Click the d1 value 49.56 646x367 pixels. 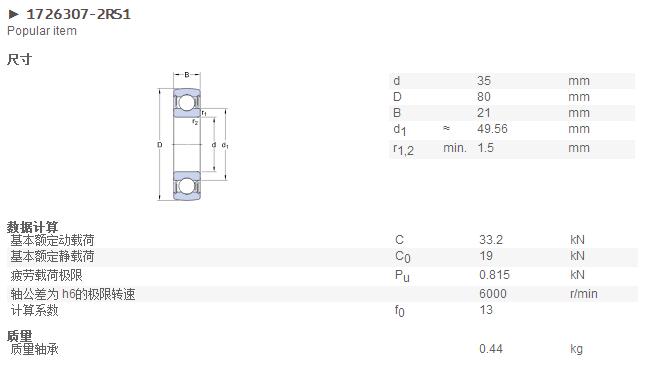tap(492, 129)
